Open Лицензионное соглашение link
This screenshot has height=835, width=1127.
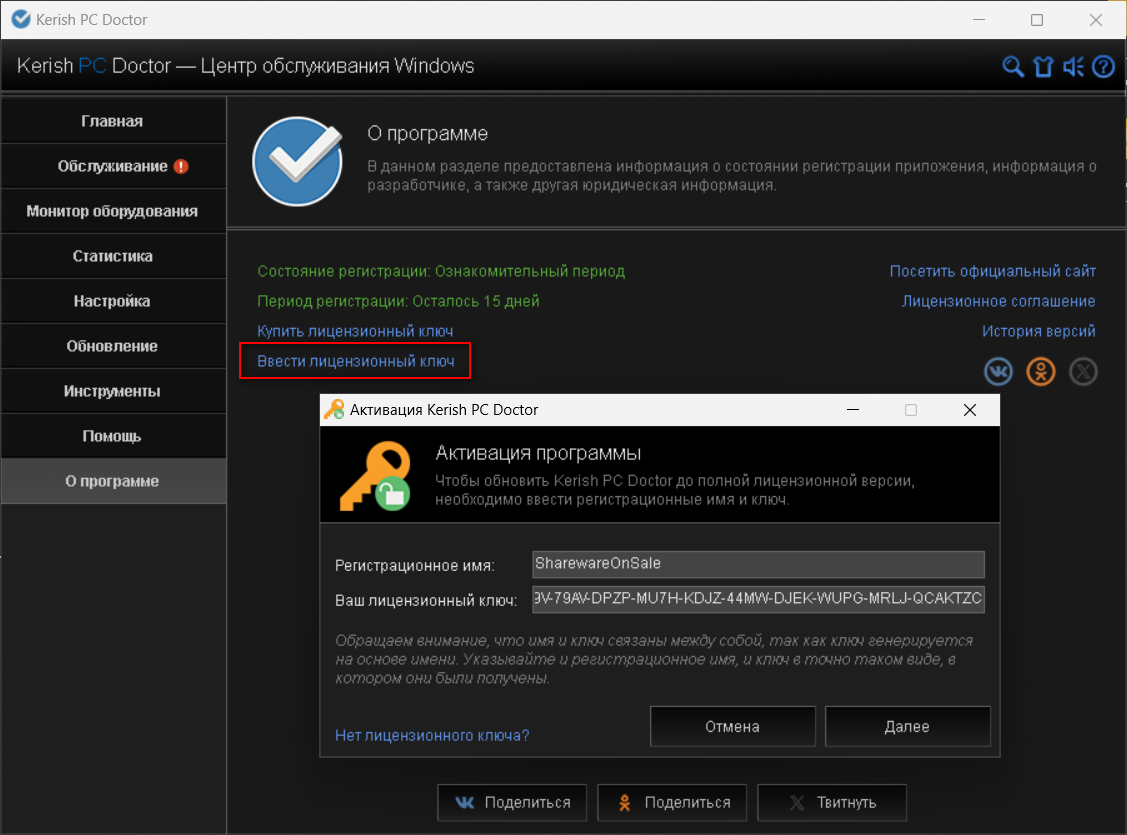point(998,301)
